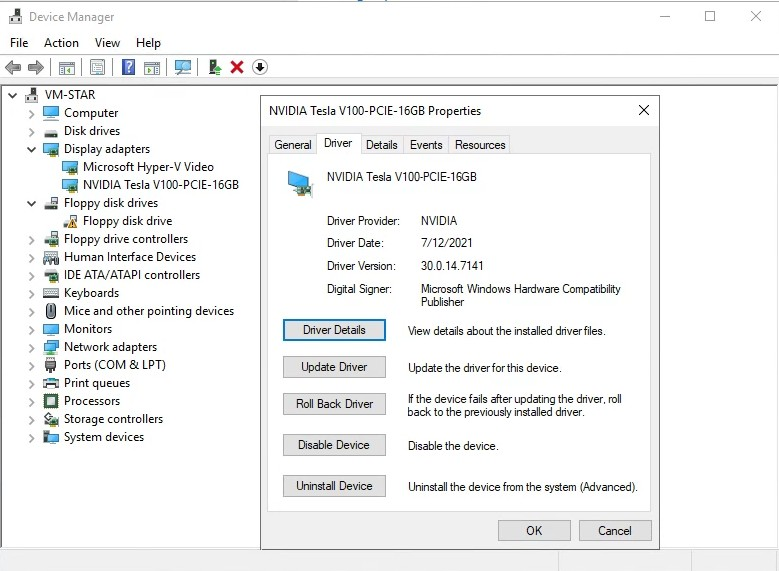The image size is (779, 571).
Task: Click the Keyboards category icon
Action: point(51,293)
